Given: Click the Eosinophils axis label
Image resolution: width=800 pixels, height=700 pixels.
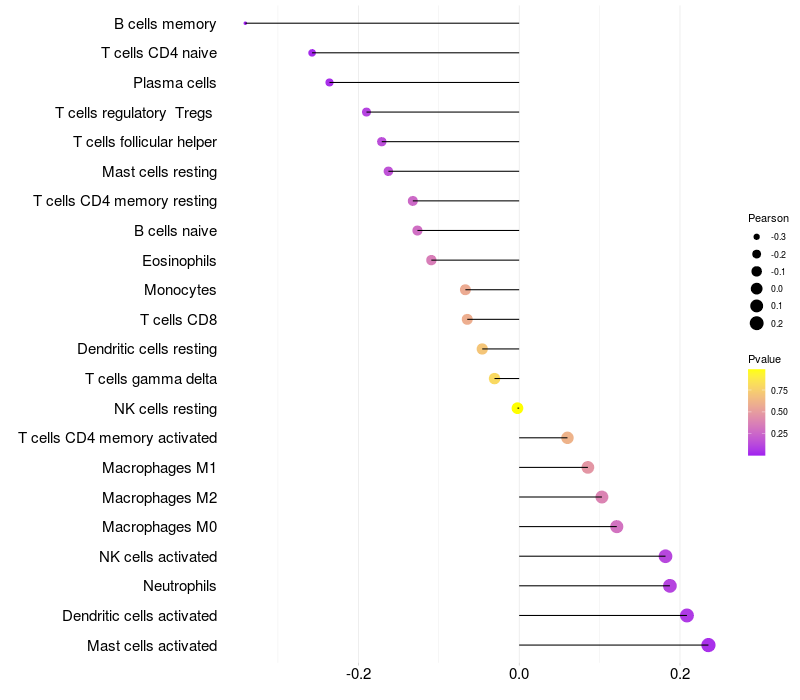Looking at the screenshot, I should click(179, 261).
